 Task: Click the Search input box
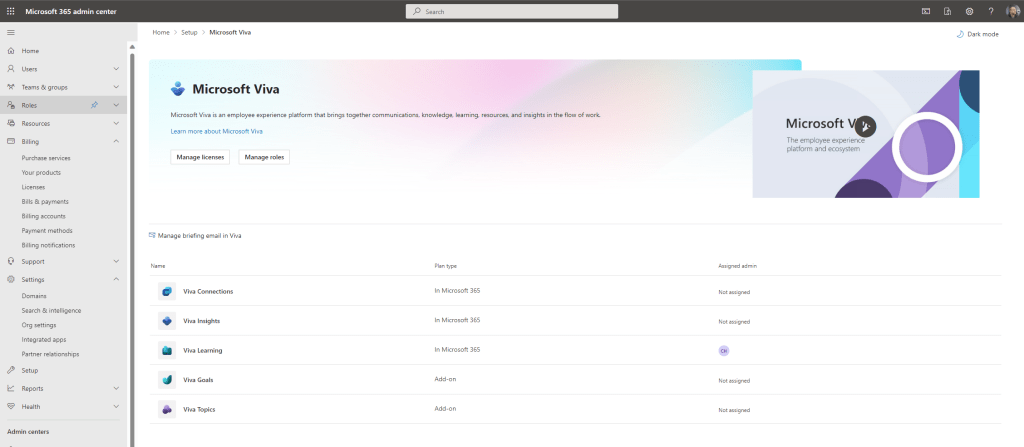[x=512, y=11]
